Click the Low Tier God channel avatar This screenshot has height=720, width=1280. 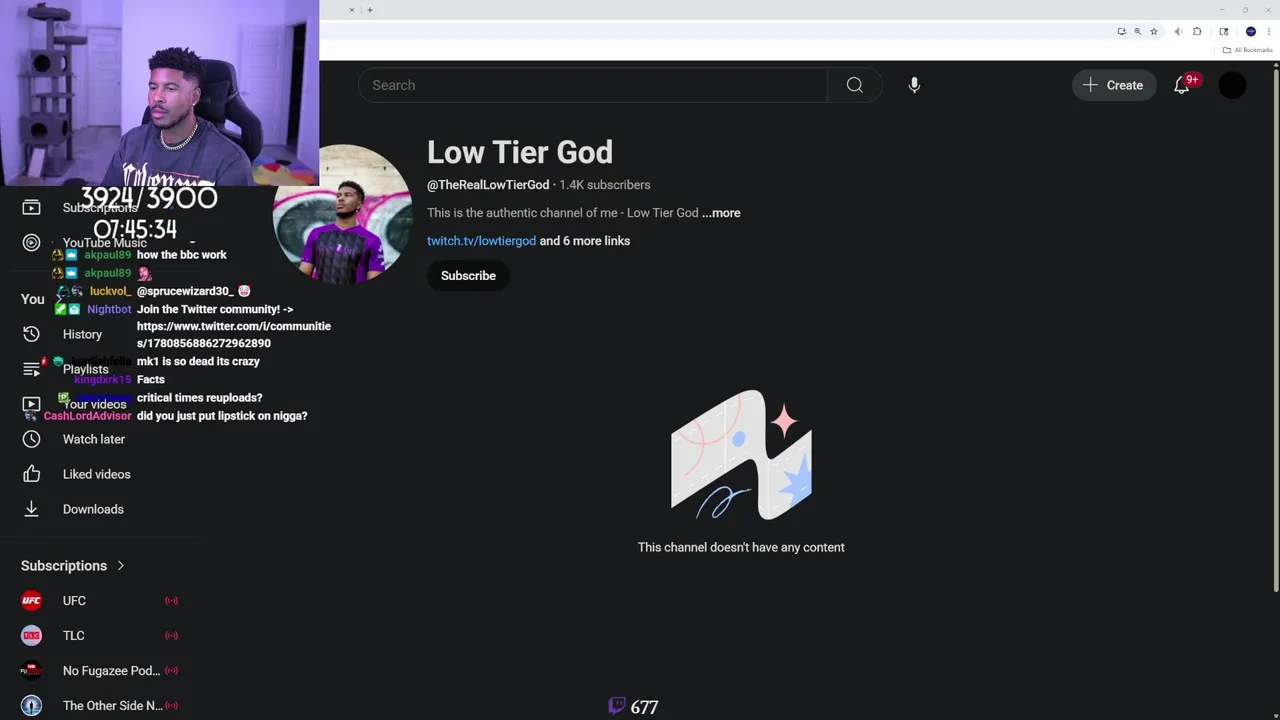(343, 214)
